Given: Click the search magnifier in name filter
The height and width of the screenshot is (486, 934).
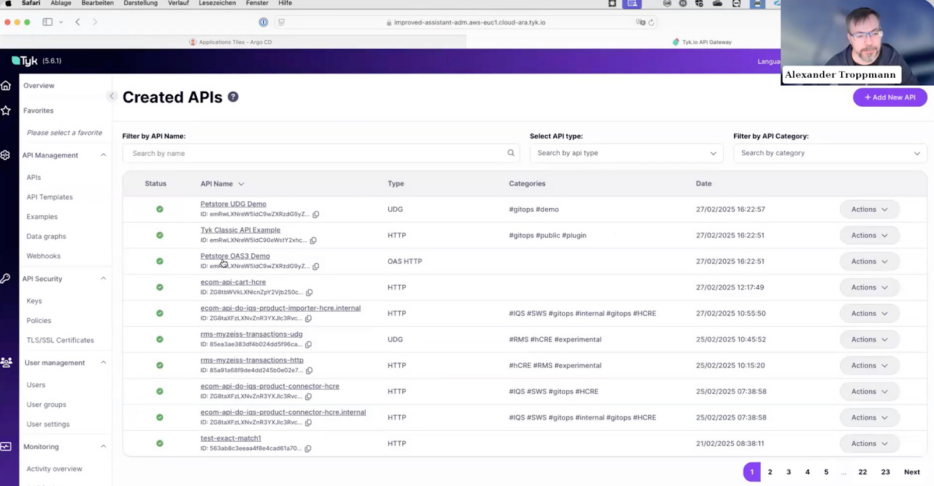Looking at the screenshot, I should coord(511,153).
